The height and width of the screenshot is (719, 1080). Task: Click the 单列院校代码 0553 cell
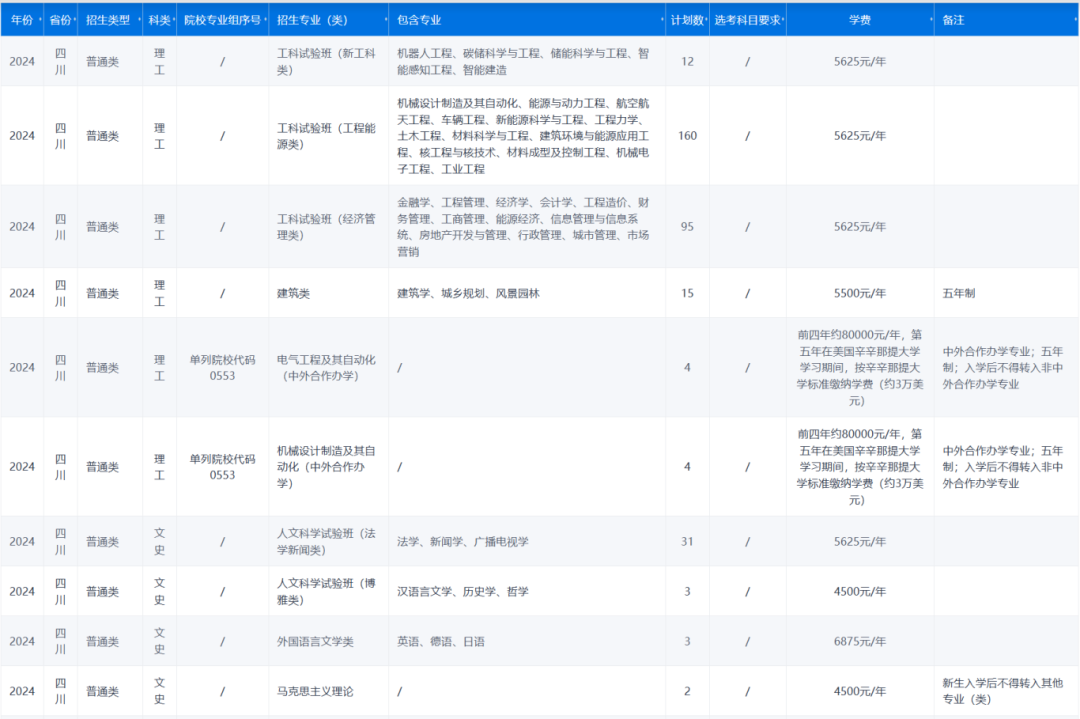tap(222, 368)
